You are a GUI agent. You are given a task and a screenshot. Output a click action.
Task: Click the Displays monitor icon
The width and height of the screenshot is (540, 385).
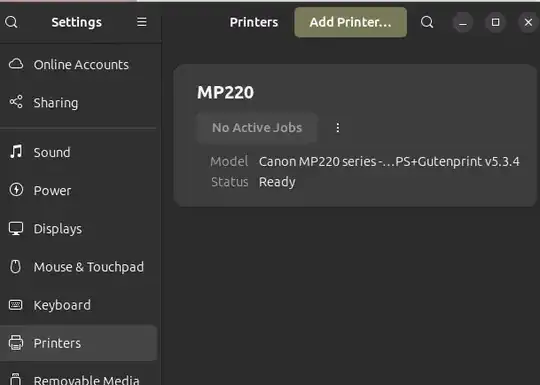pos(16,228)
